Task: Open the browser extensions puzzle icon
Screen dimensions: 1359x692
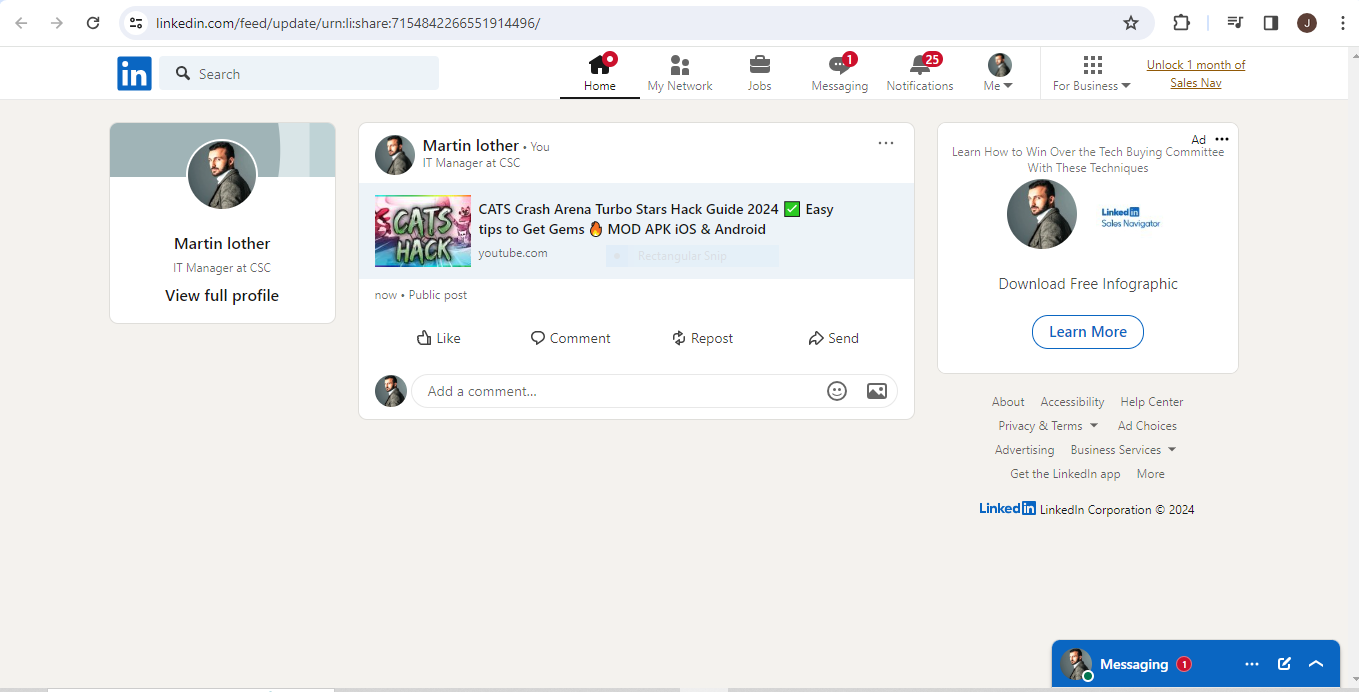Action: coord(1181,22)
